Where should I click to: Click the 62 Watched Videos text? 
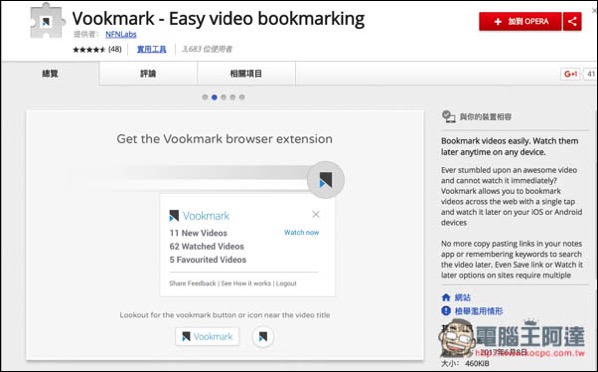pyautogui.click(x=207, y=246)
